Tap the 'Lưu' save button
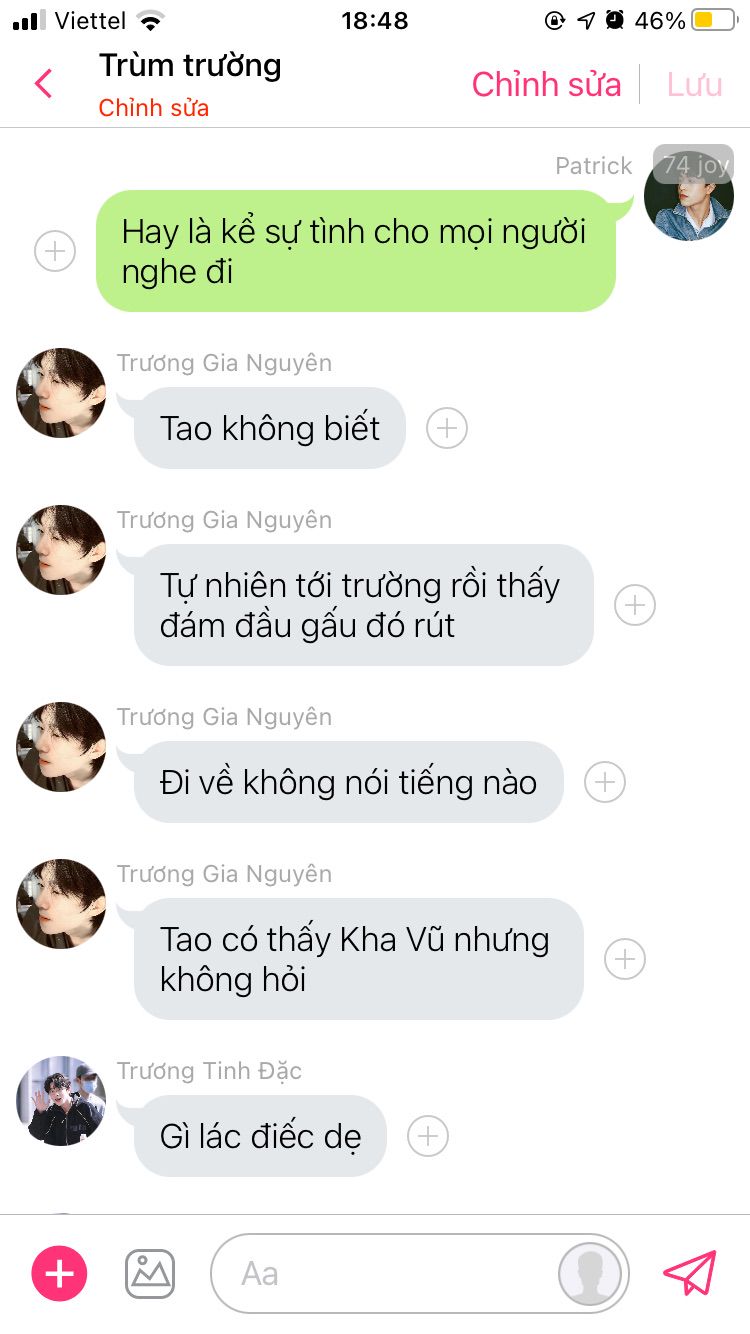Image resolution: width=750 pixels, height=1334 pixels. [x=695, y=85]
